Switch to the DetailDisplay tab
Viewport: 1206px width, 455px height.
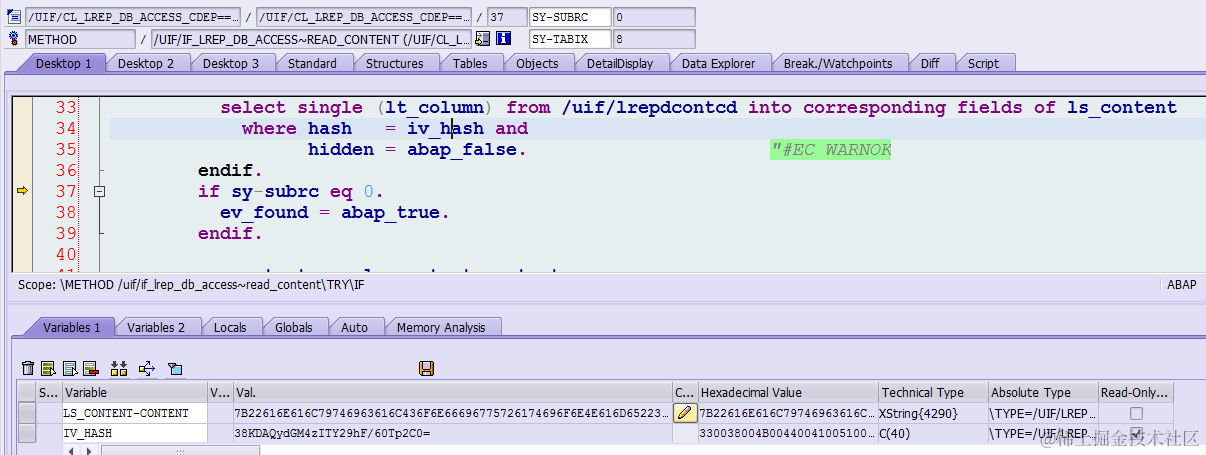tap(619, 63)
